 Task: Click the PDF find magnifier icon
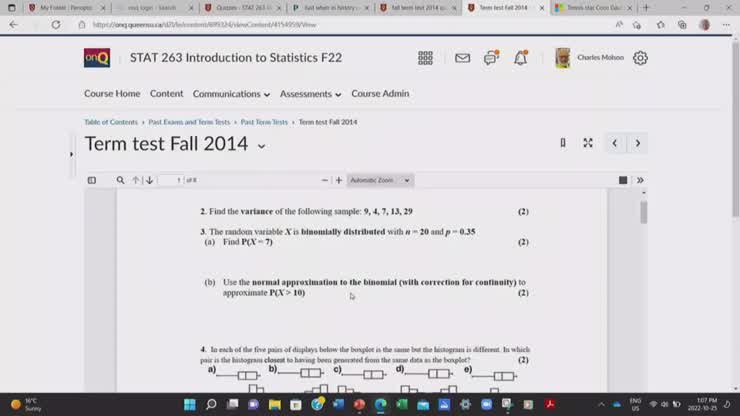tap(121, 180)
